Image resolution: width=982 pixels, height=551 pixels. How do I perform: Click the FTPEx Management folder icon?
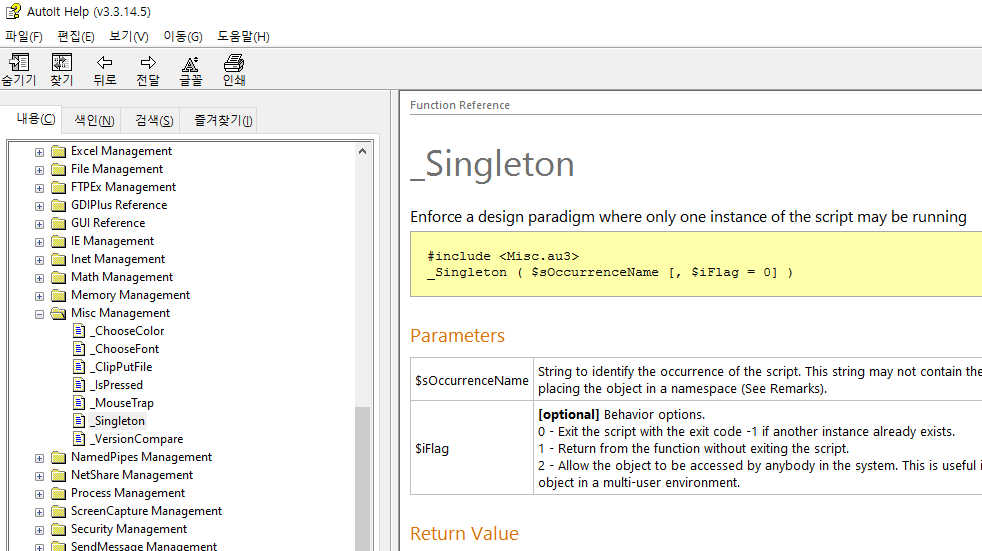(x=58, y=188)
